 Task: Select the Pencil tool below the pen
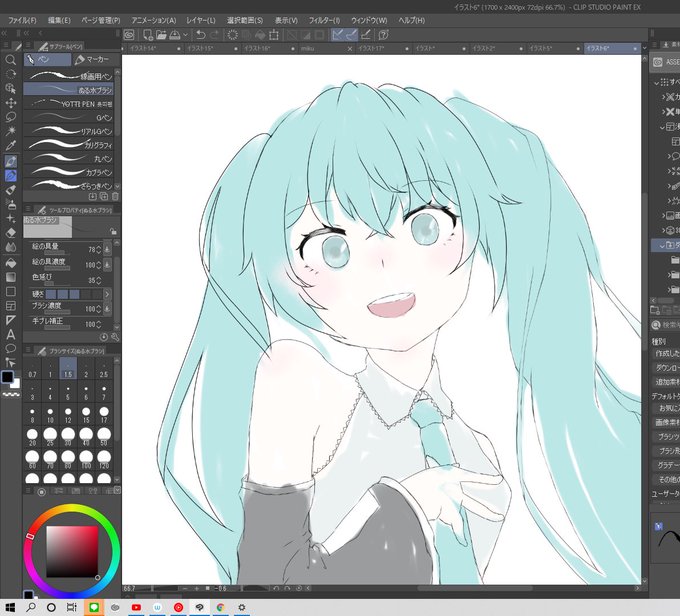pyautogui.click(x=11, y=176)
